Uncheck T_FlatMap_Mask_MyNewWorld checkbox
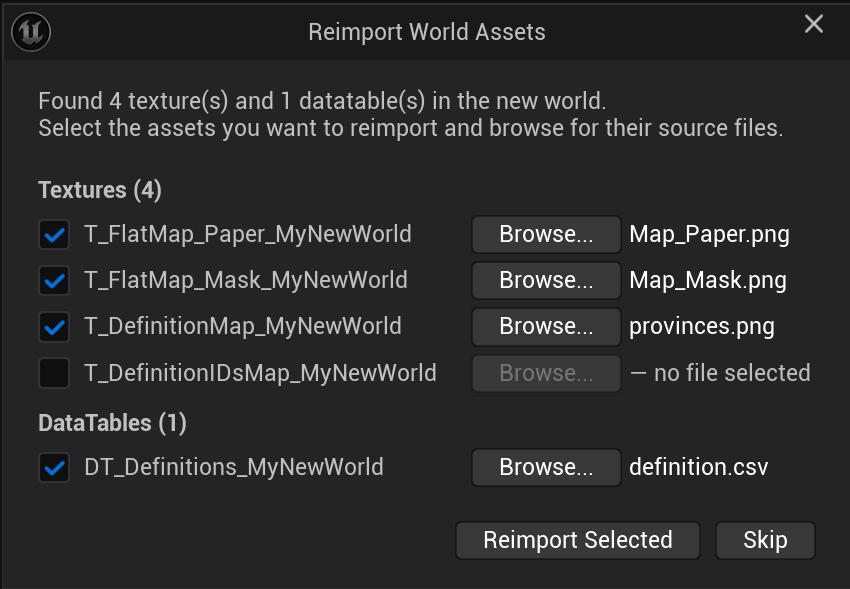The height and width of the screenshot is (589, 850). point(54,281)
